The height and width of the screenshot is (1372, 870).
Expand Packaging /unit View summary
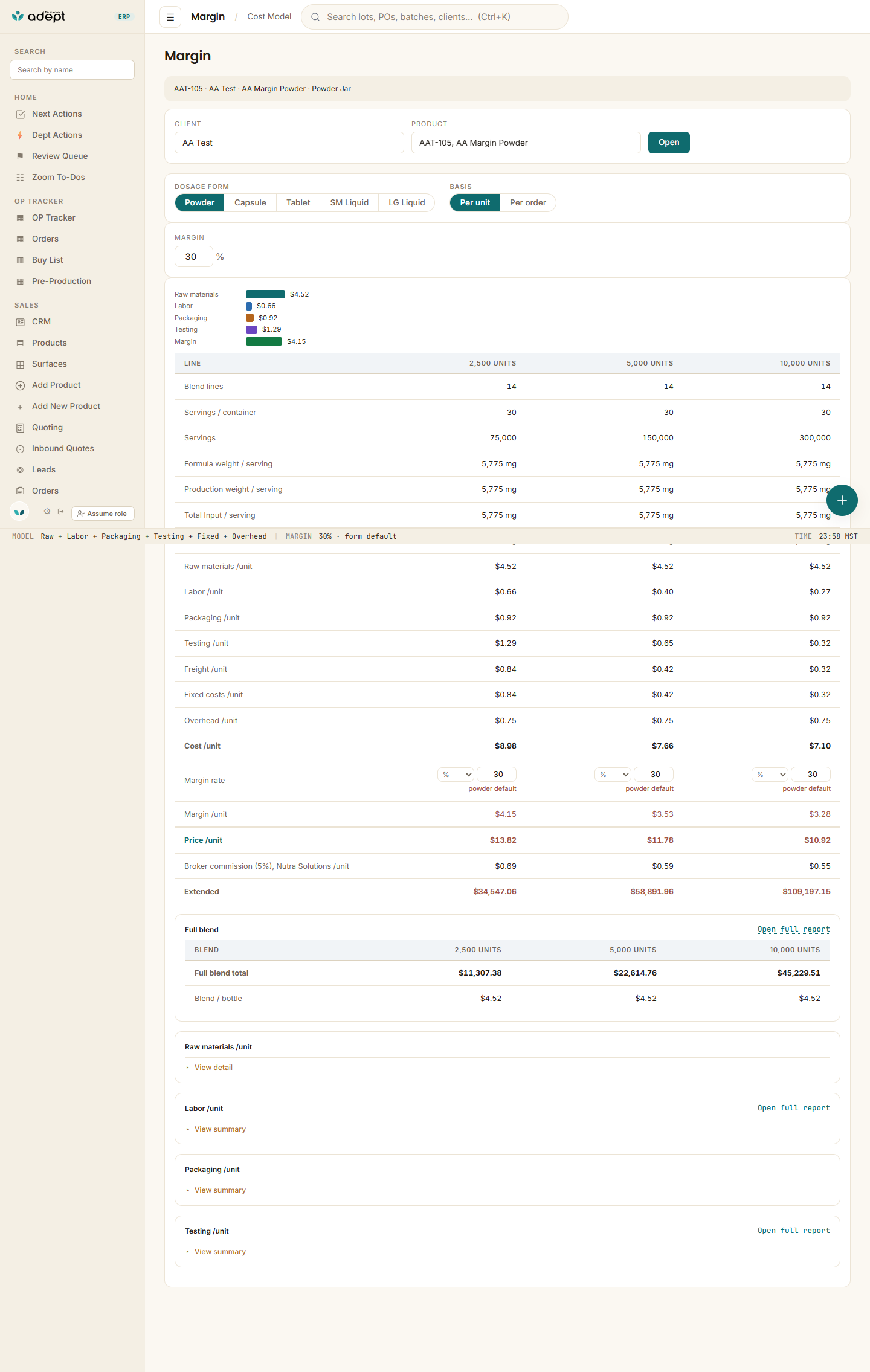pyautogui.click(x=220, y=1190)
